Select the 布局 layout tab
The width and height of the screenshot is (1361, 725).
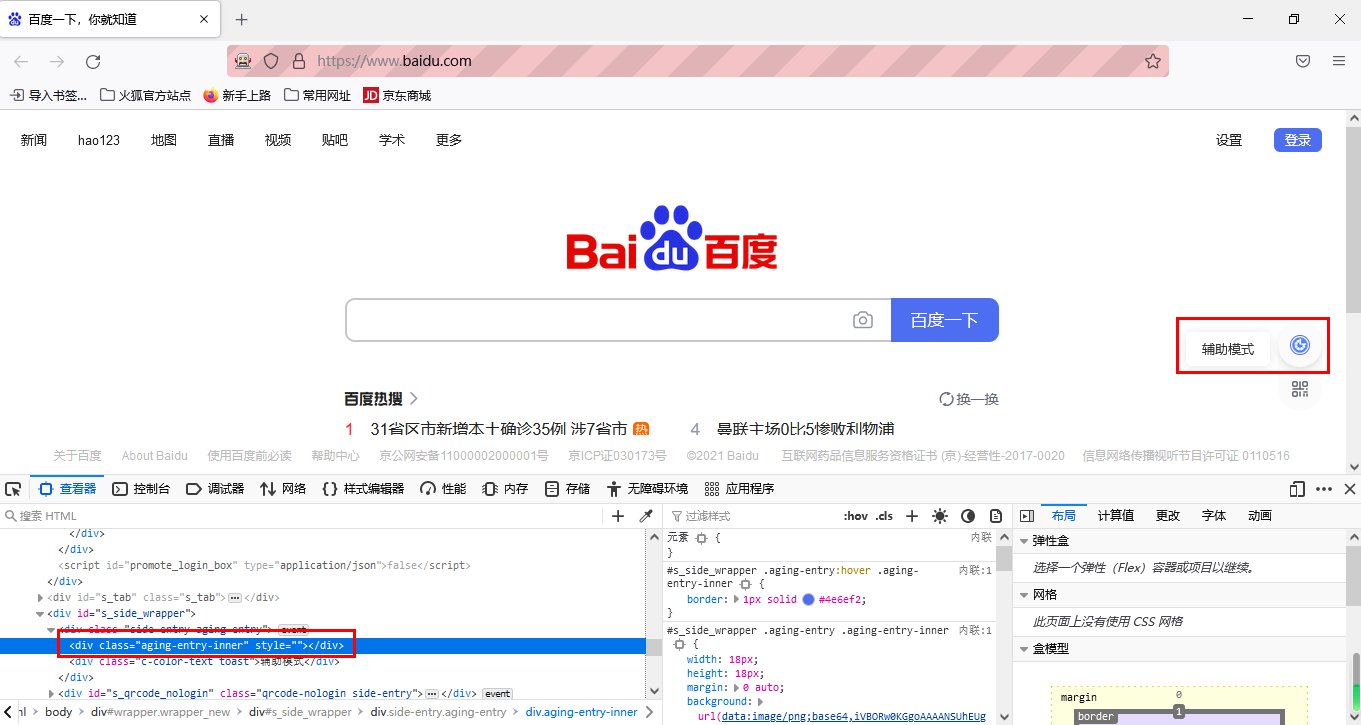(x=1064, y=516)
